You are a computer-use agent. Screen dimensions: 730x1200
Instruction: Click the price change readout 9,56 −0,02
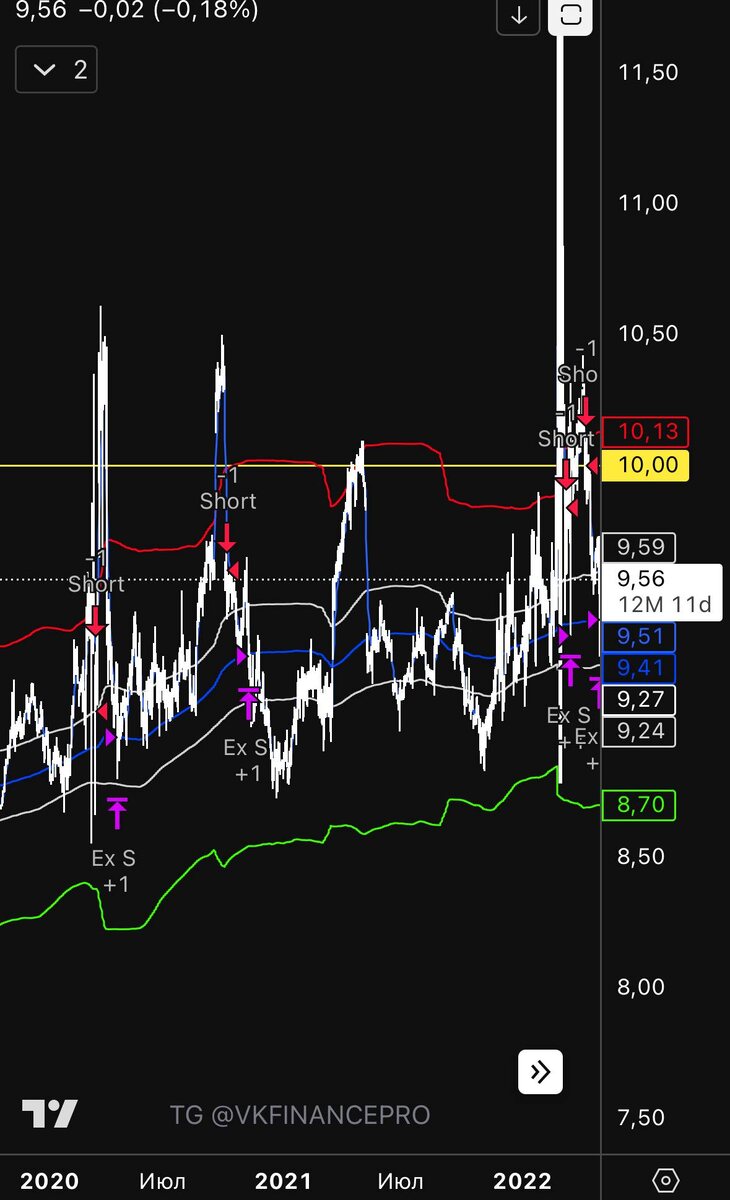coord(137,11)
